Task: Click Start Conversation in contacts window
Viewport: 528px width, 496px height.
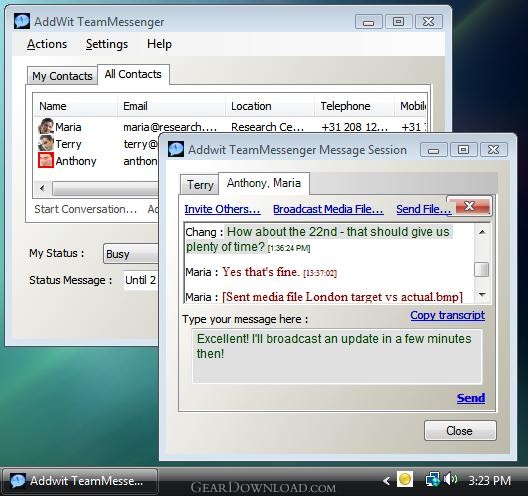Action: (86, 209)
